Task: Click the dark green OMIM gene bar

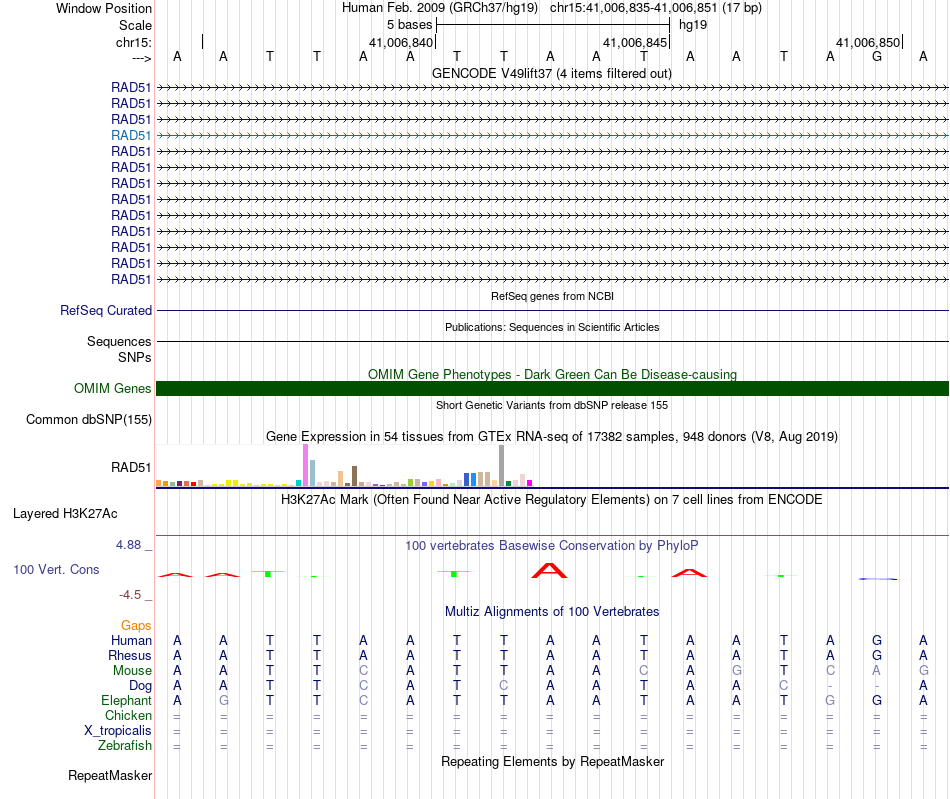Action: click(552, 388)
